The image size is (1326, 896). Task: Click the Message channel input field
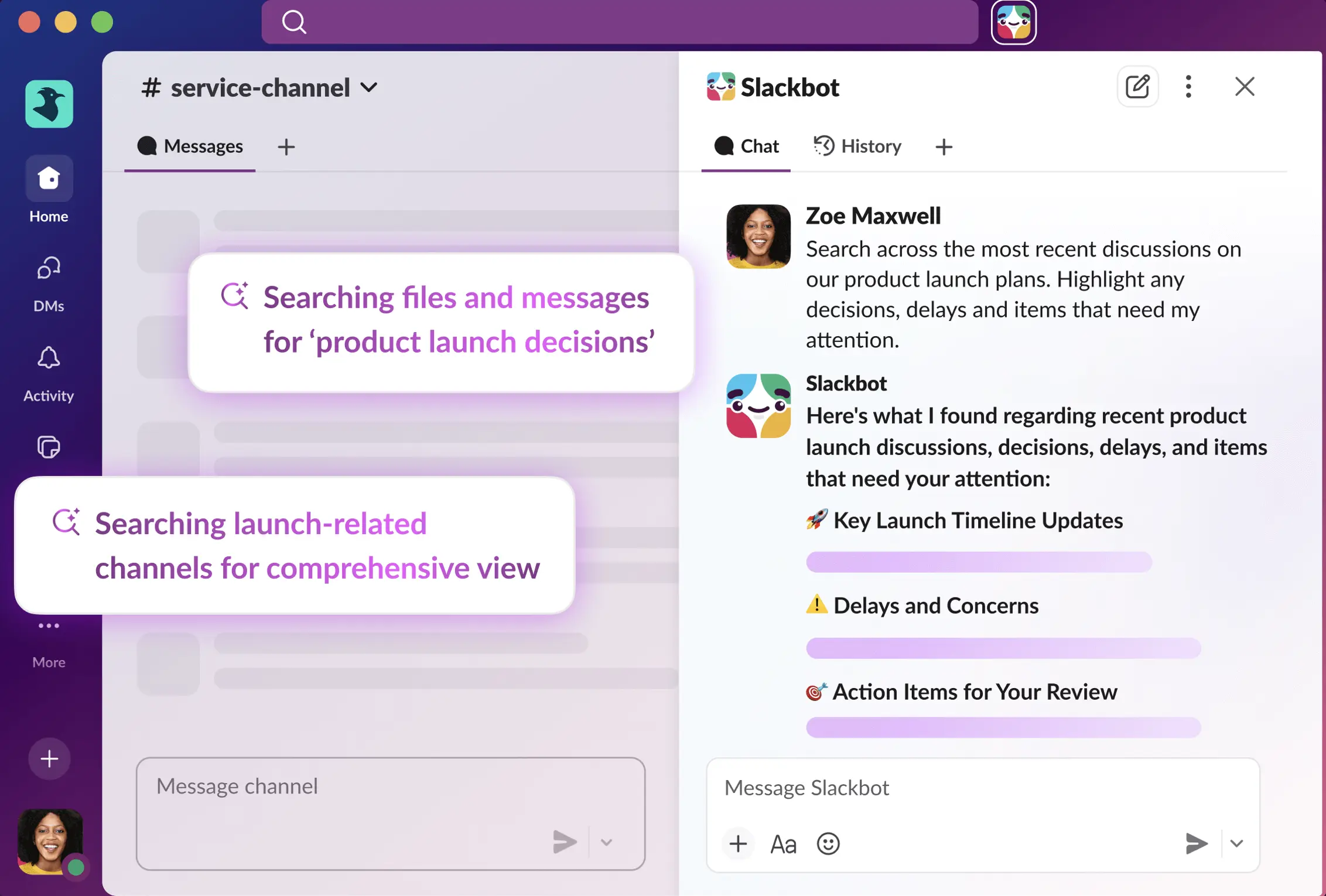[x=391, y=813]
